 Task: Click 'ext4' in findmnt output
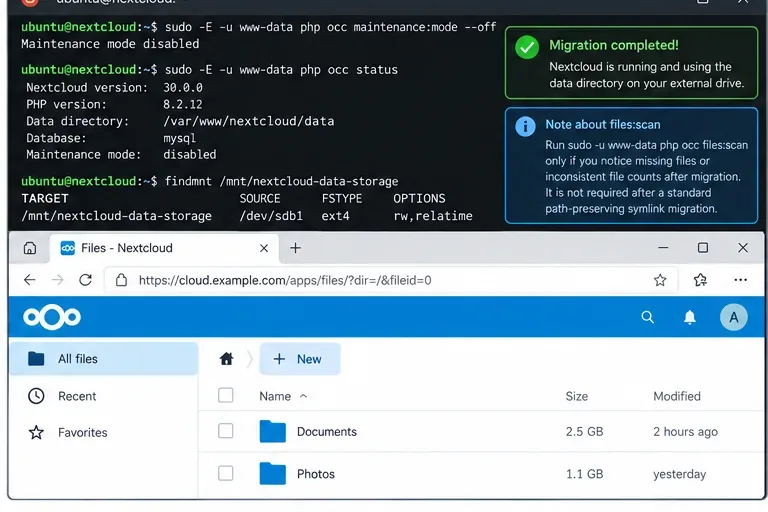(336, 216)
